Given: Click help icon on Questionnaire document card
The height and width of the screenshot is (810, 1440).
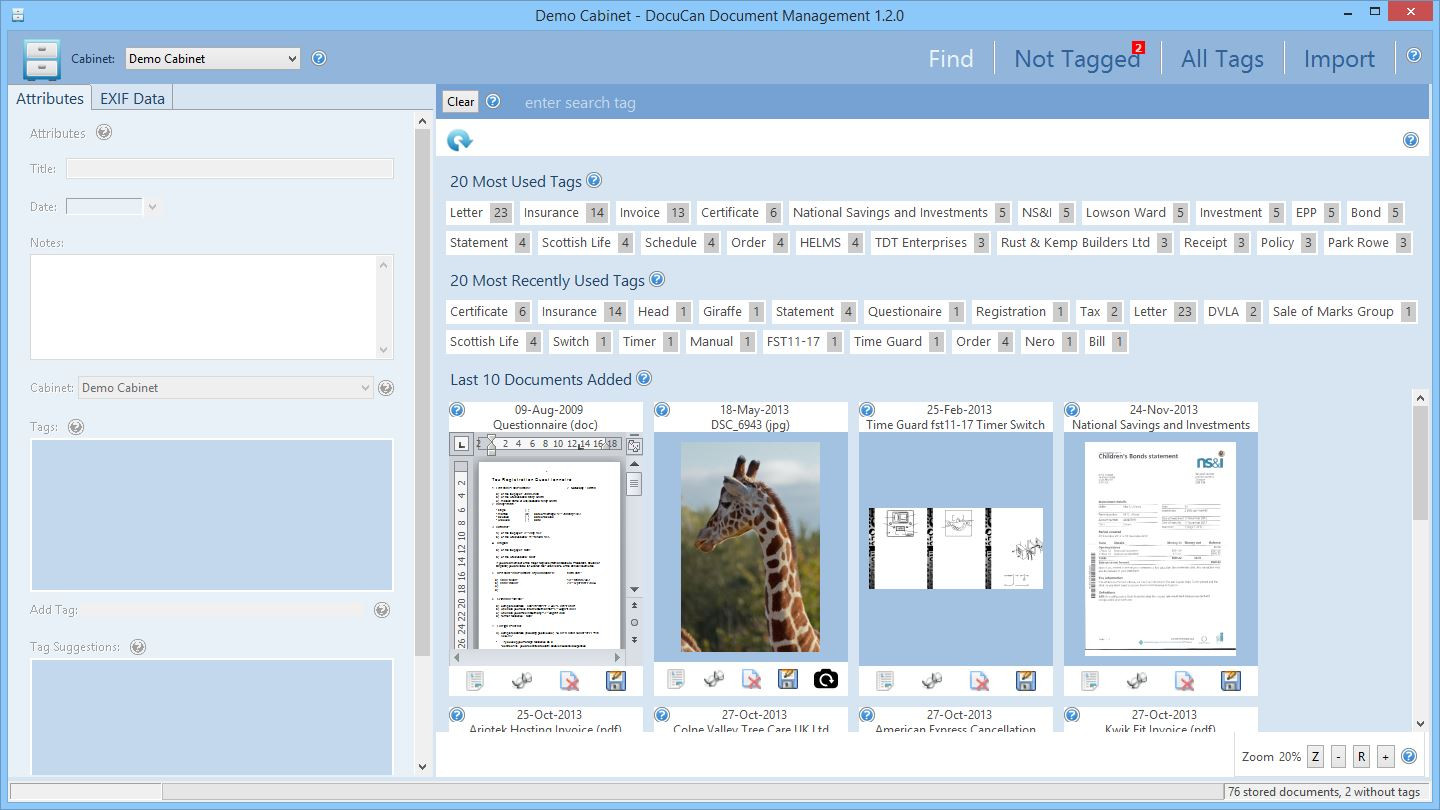Looking at the screenshot, I should coord(457,410).
